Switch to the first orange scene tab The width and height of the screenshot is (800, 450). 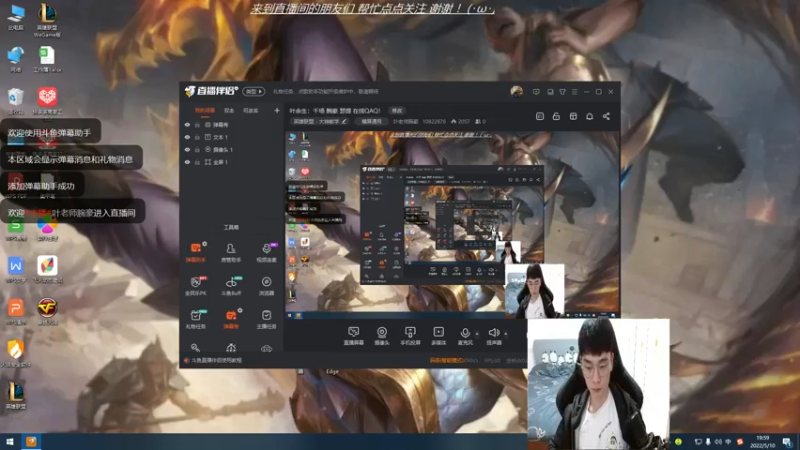tap(205, 110)
